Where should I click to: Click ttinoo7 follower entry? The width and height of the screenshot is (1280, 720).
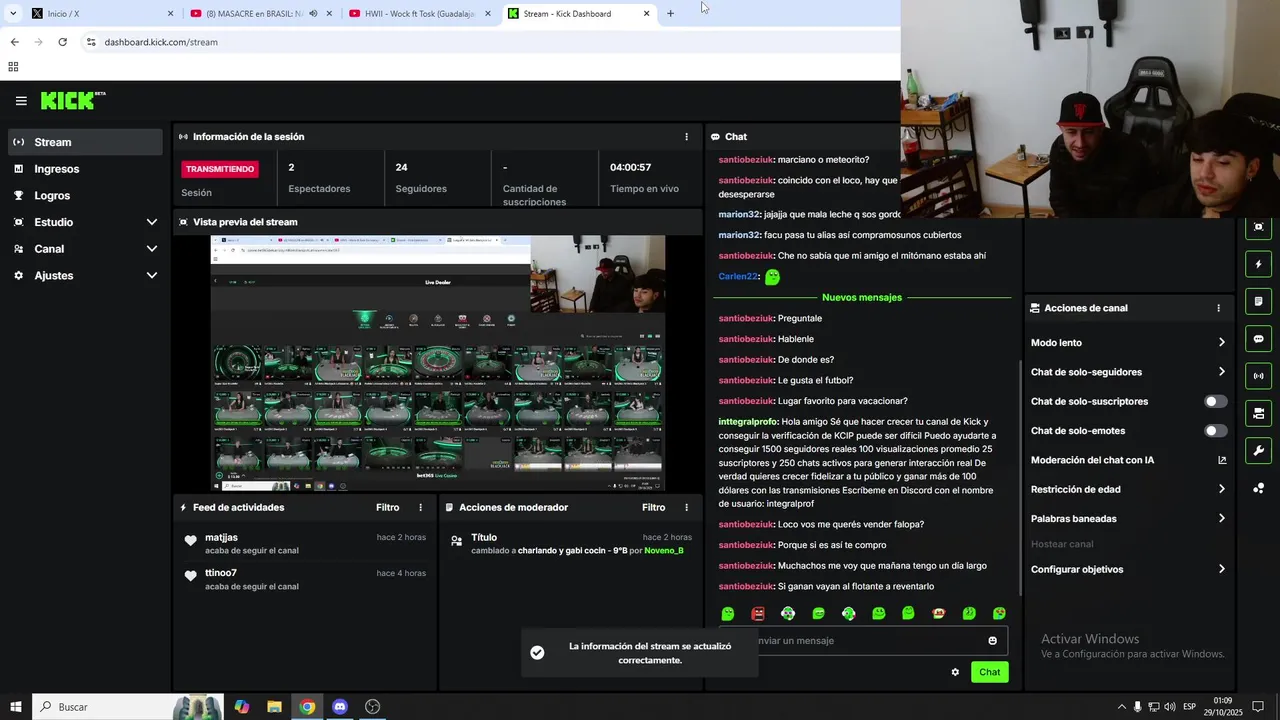(305, 579)
